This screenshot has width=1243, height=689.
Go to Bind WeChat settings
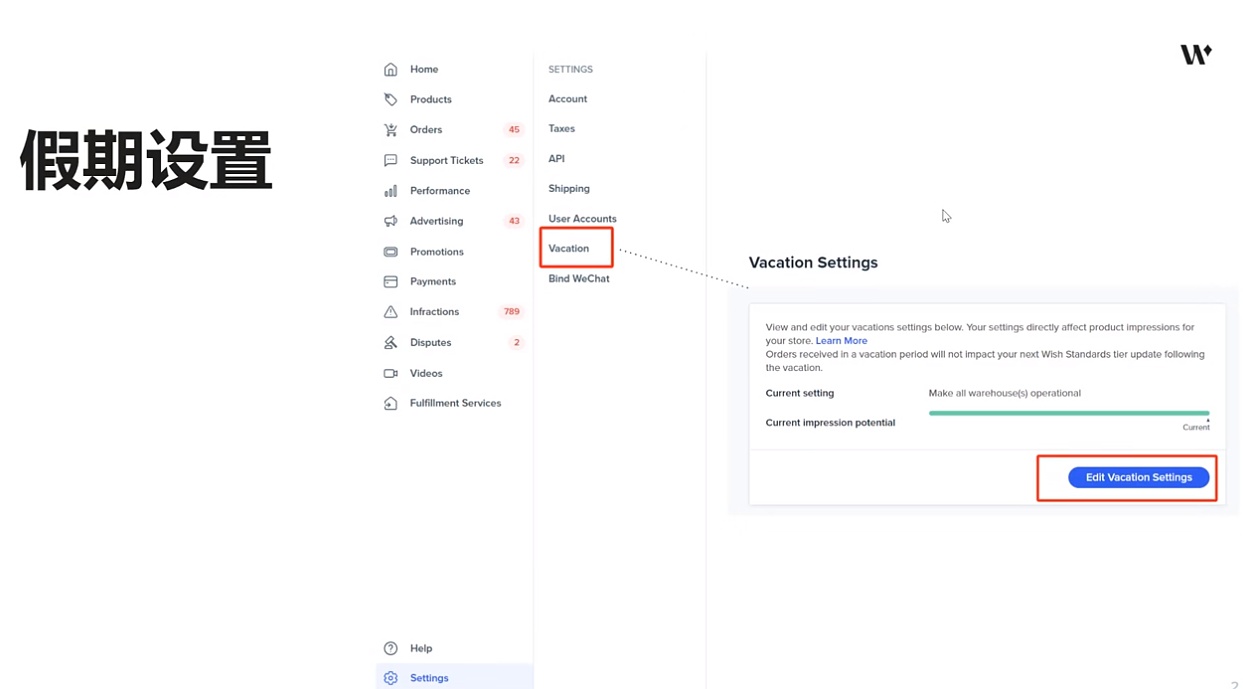click(579, 278)
